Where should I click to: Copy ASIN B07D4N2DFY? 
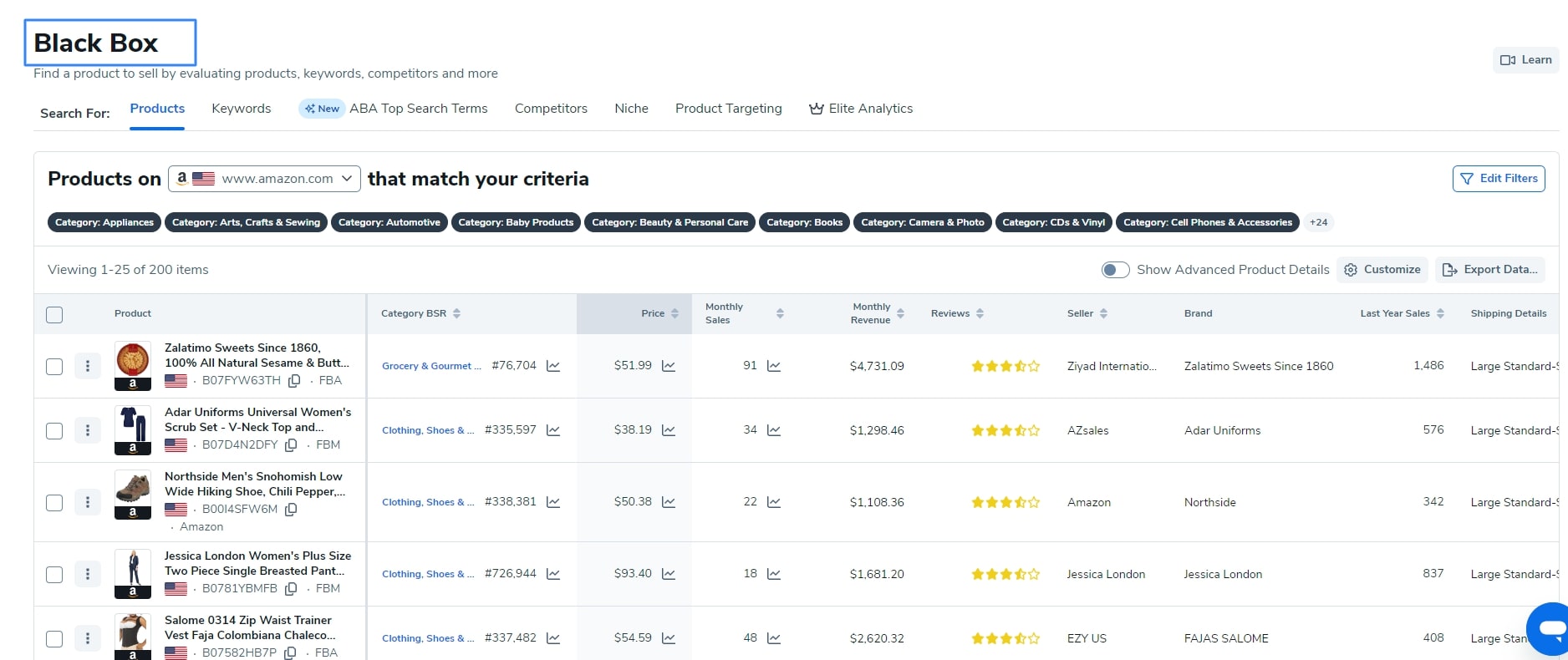tap(291, 445)
